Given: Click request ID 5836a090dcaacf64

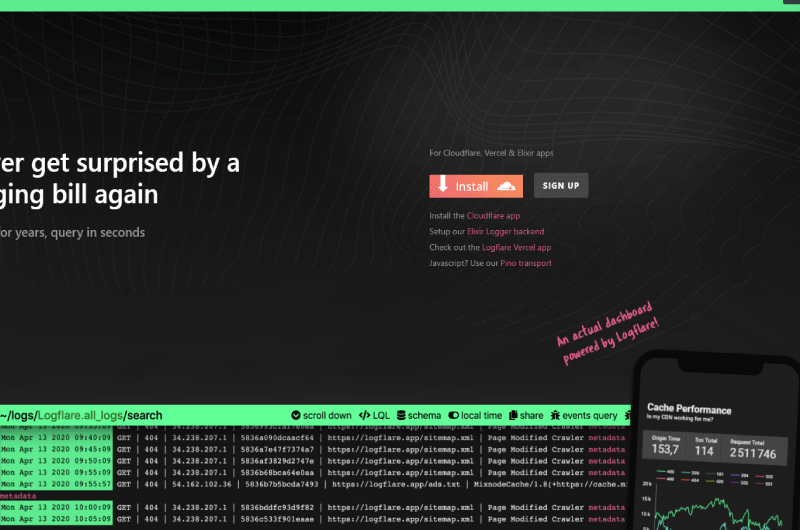Looking at the screenshot, I should click(277, 438).
